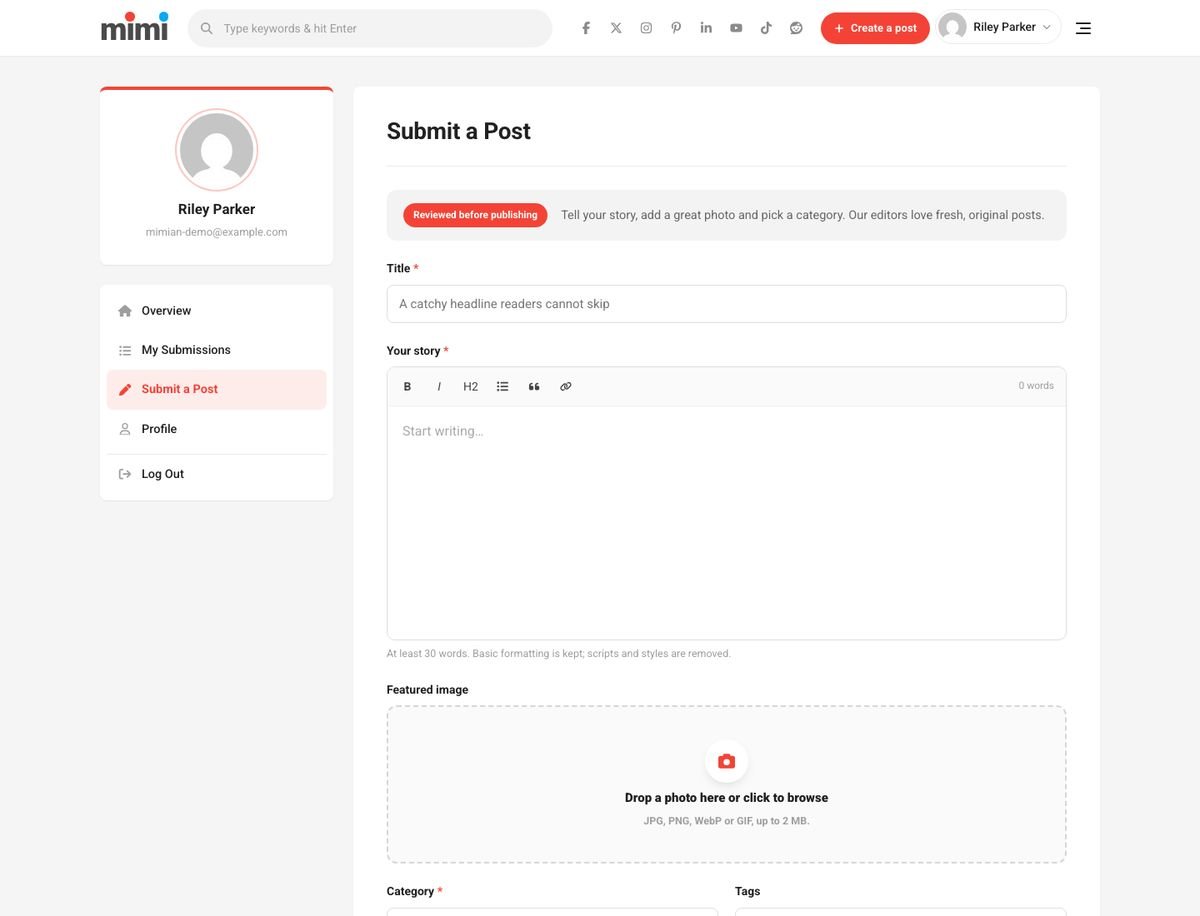Open the Pinterest social link
Screen dimensions: 1200x916
[676, 28]
